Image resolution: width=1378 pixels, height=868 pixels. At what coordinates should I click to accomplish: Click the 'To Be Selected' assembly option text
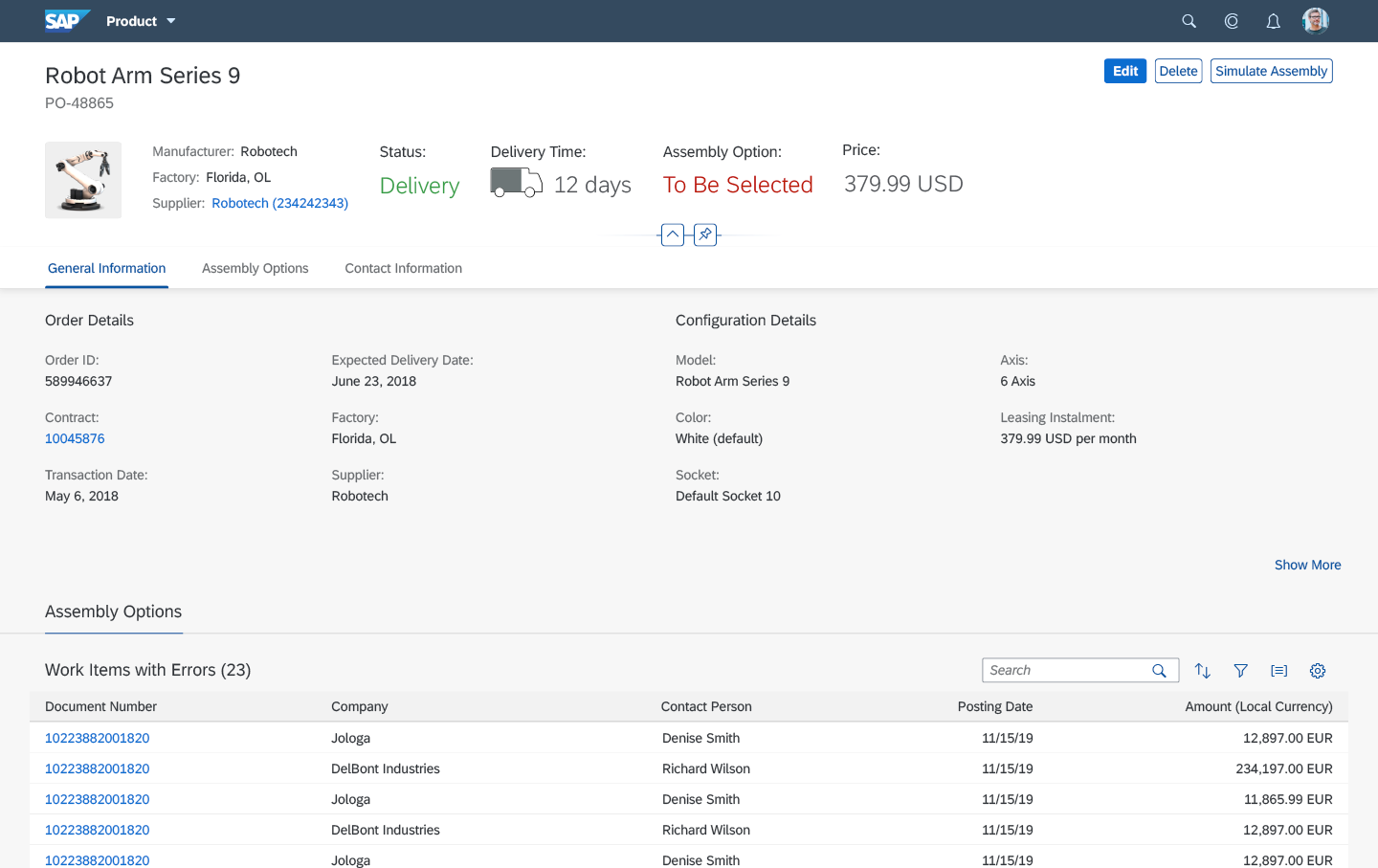[738, 185]
